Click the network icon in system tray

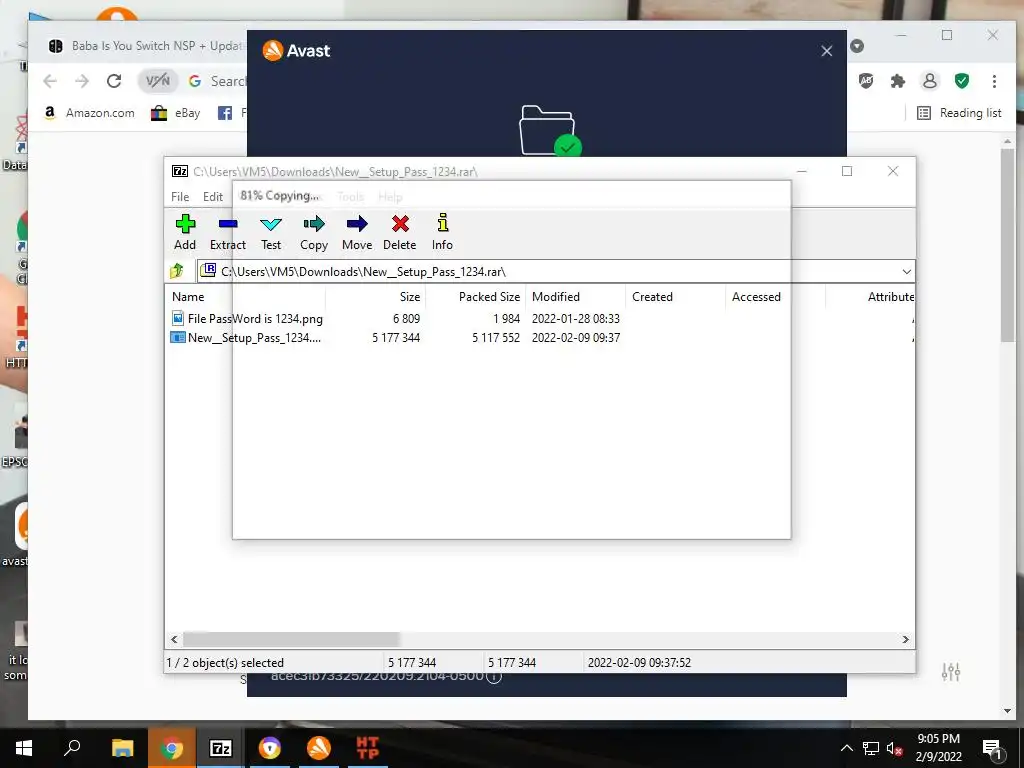pos(871,748)
